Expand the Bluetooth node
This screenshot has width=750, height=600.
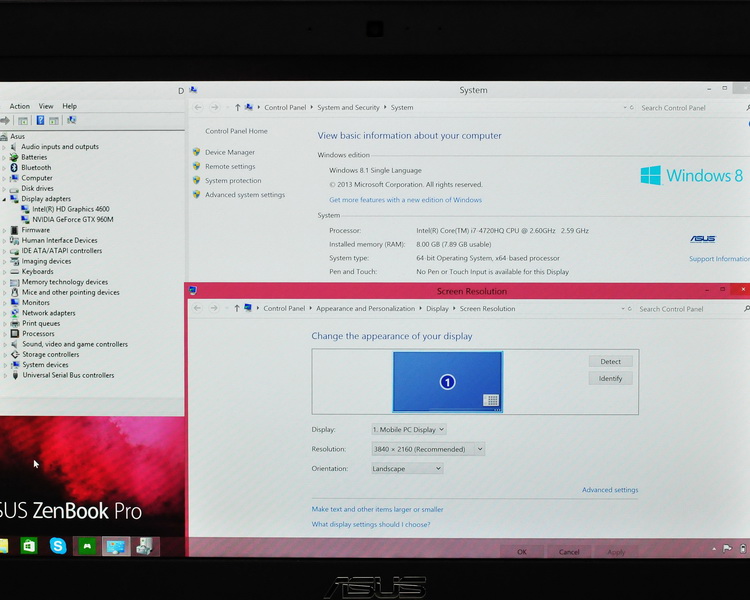tap(4, 168)
